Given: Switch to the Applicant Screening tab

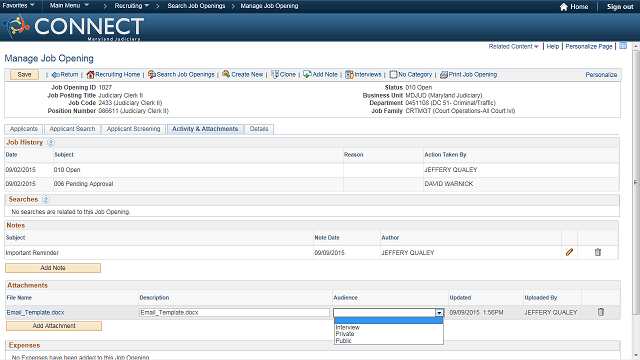Looking at the screenshot, I should coord(133,129).
